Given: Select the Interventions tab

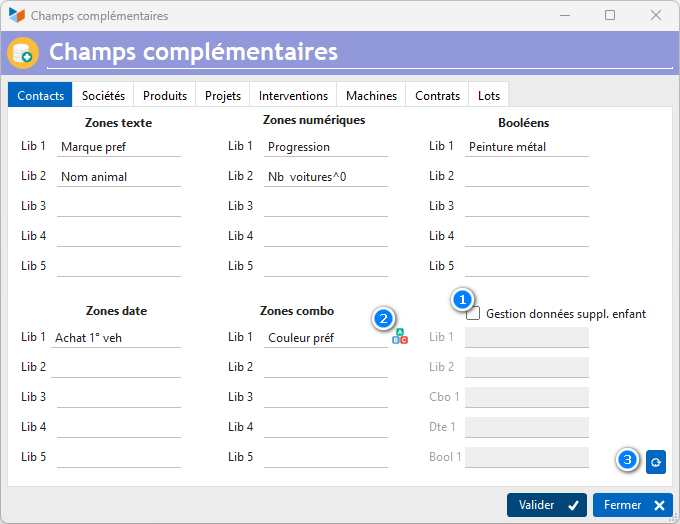Looking at the screenshot, I should coord(293,96).
